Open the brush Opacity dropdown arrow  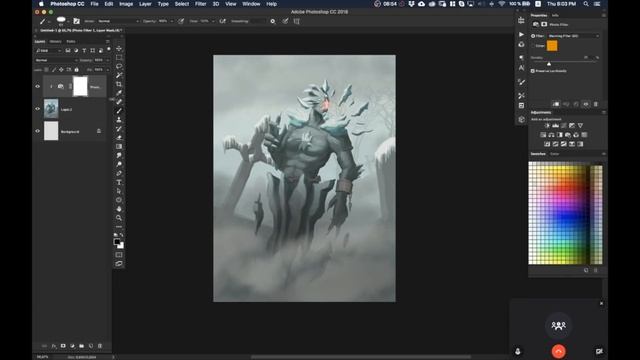click(x=172, y=21)
